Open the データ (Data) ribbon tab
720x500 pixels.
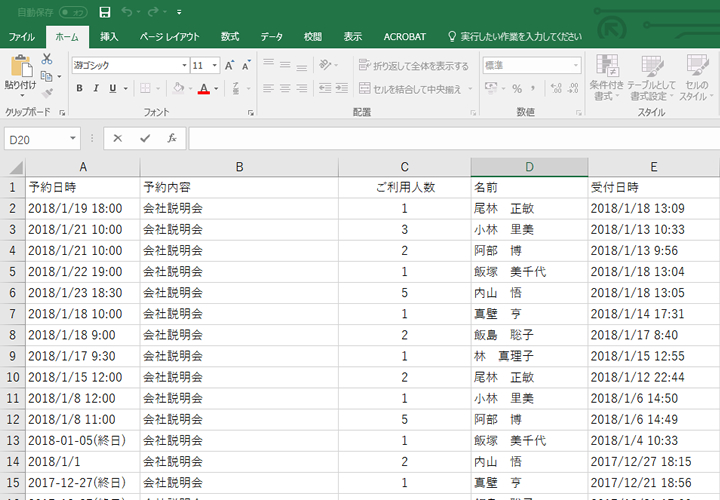(271, 37)
